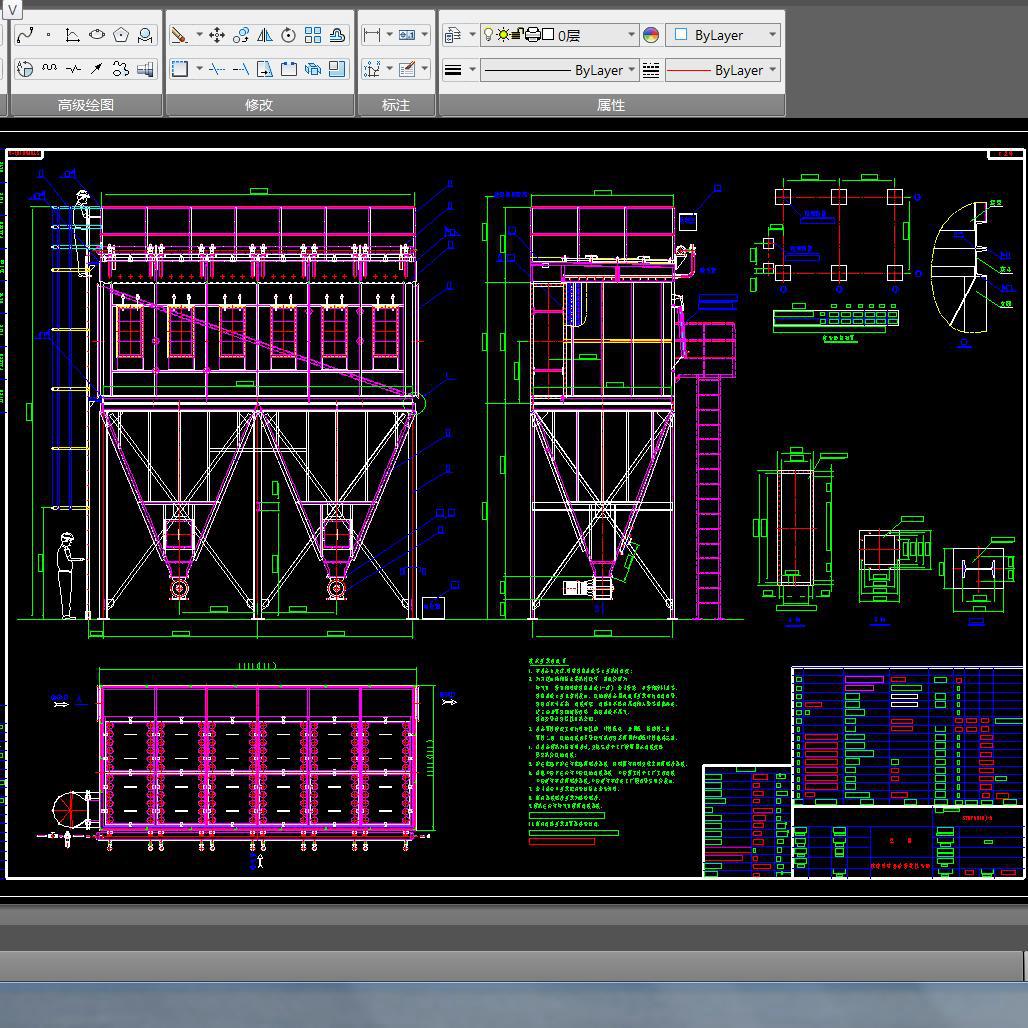1028x1028 pixels.
Task: Click the 属性 panel title
Action: (611, 105)
